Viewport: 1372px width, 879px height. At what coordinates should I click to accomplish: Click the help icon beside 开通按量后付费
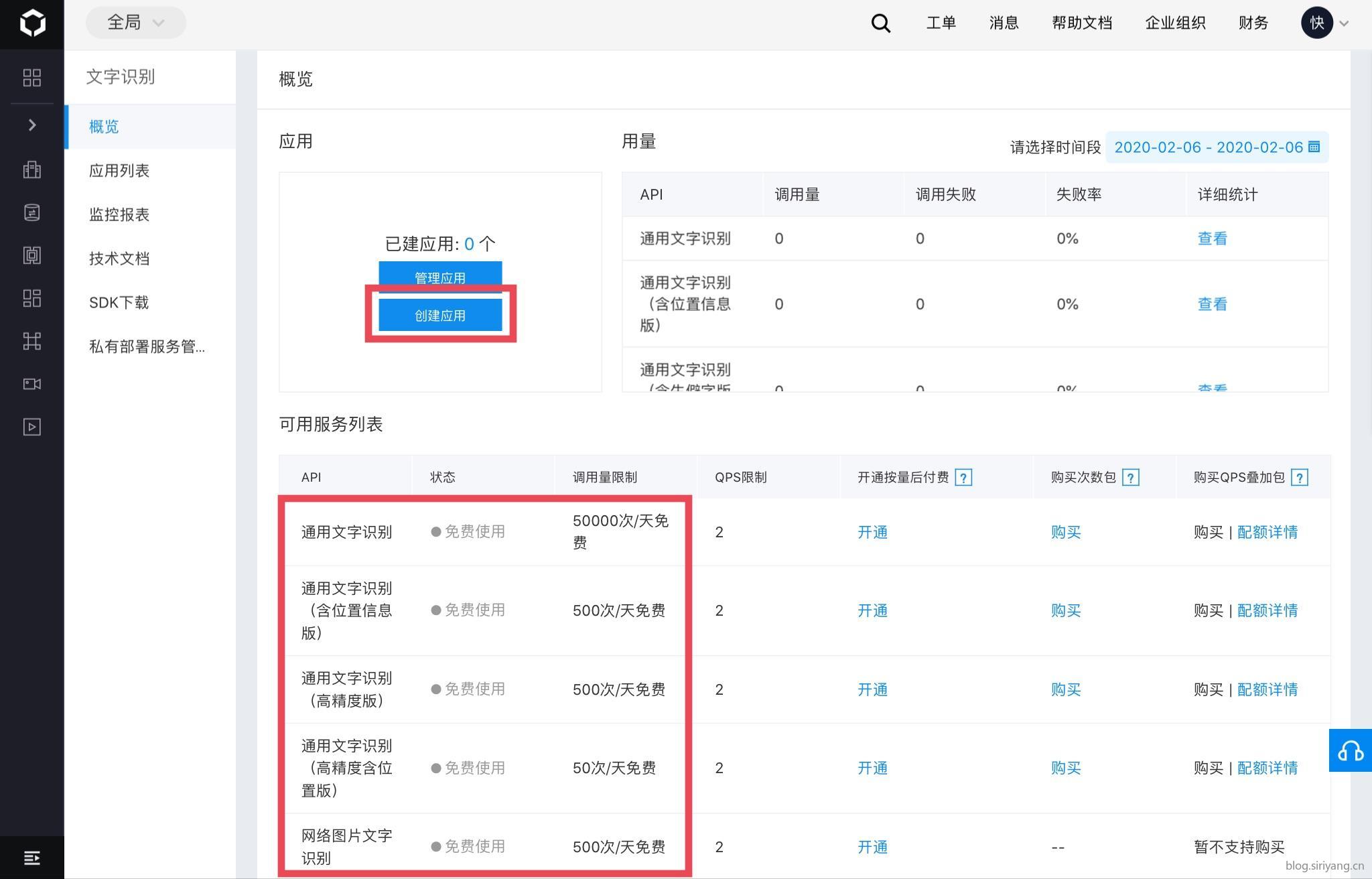tap(963, 478)
